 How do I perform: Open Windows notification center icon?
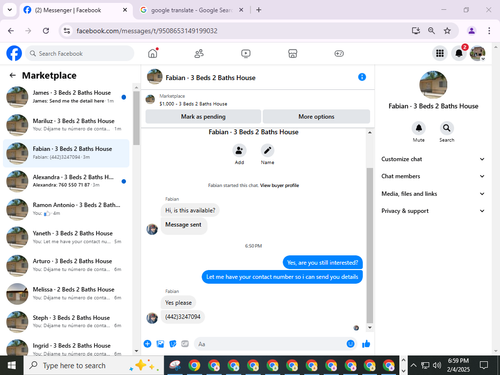pos(484,365)
